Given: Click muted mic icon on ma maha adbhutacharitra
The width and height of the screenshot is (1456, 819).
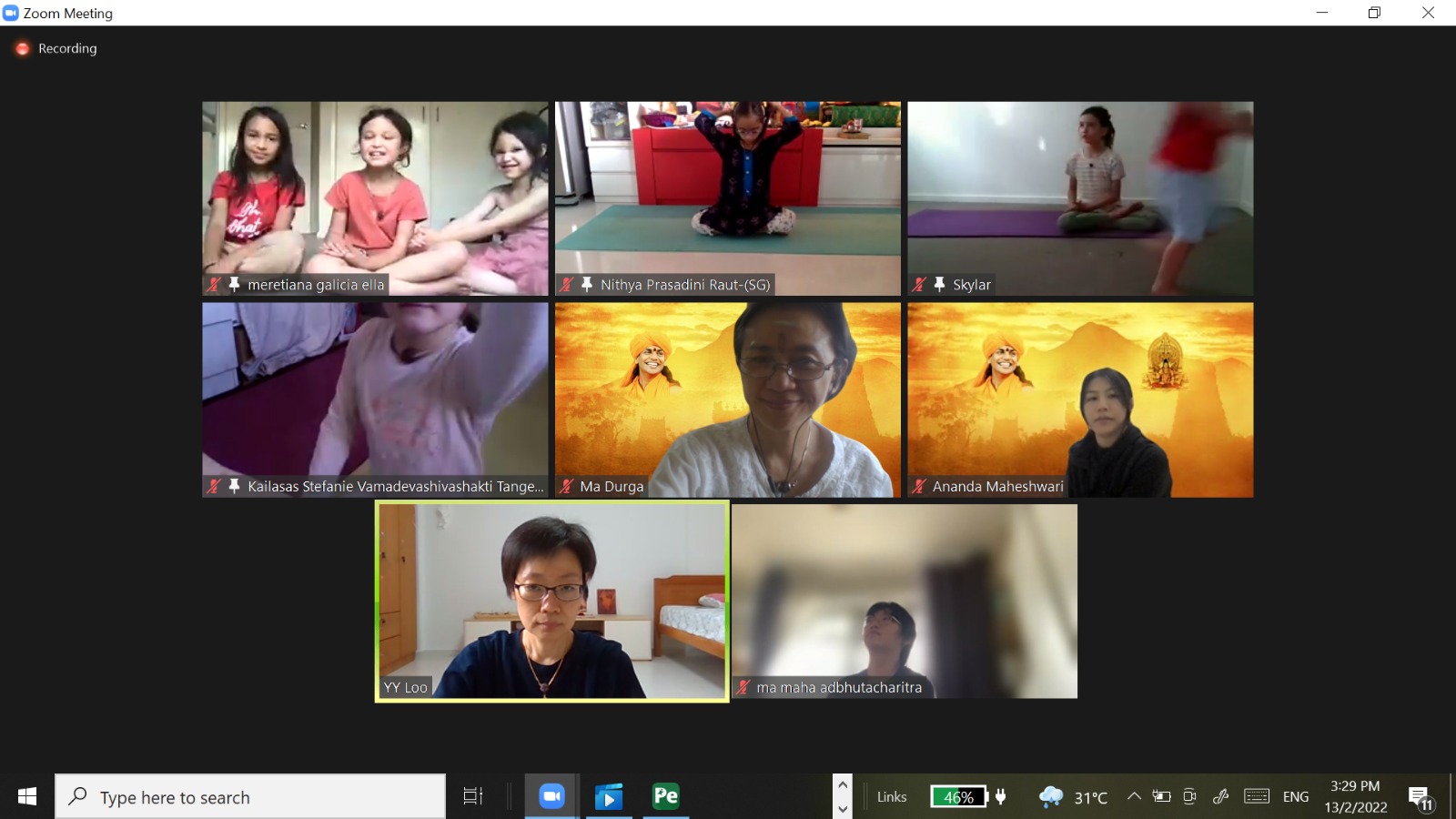Looking at the screenshot, I should coord(743,687).
